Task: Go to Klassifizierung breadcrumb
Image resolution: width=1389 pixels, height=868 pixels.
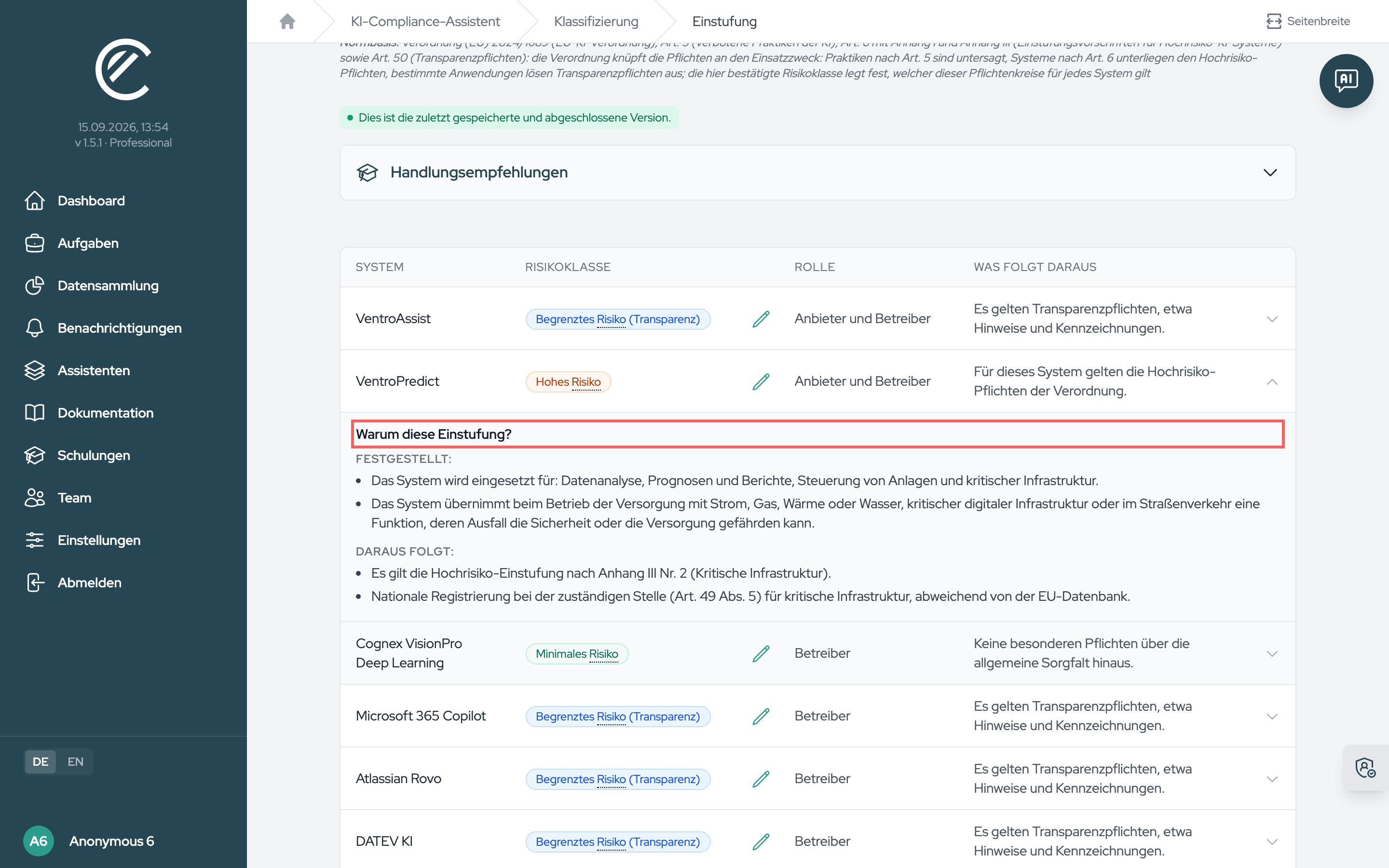Action: coord(596,21)
